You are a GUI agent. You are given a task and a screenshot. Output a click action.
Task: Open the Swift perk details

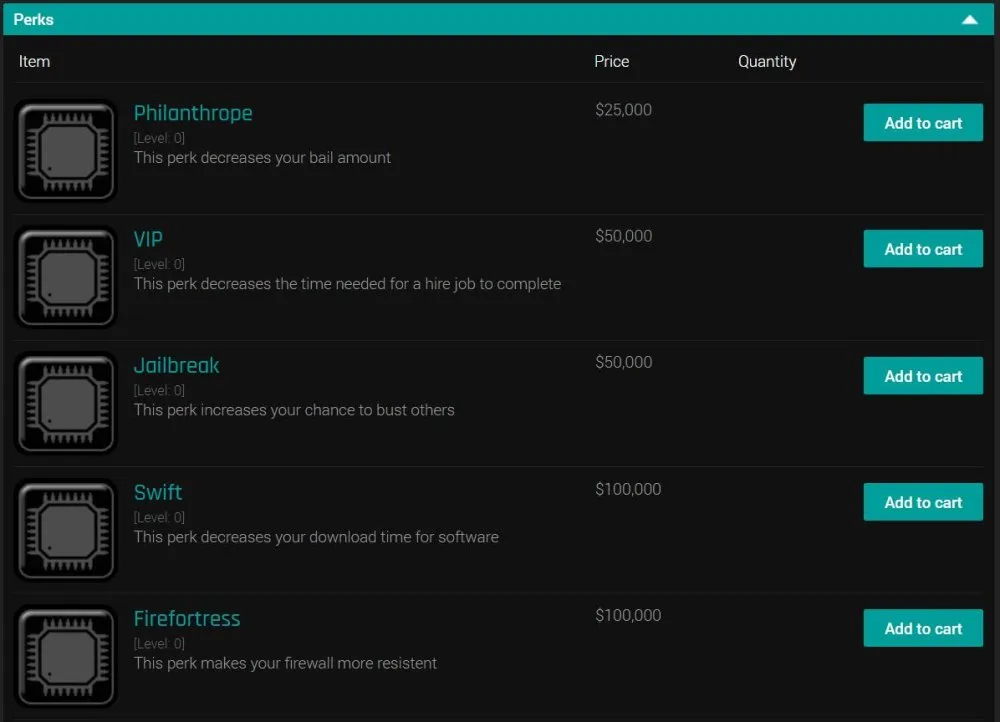pos(158,492)
